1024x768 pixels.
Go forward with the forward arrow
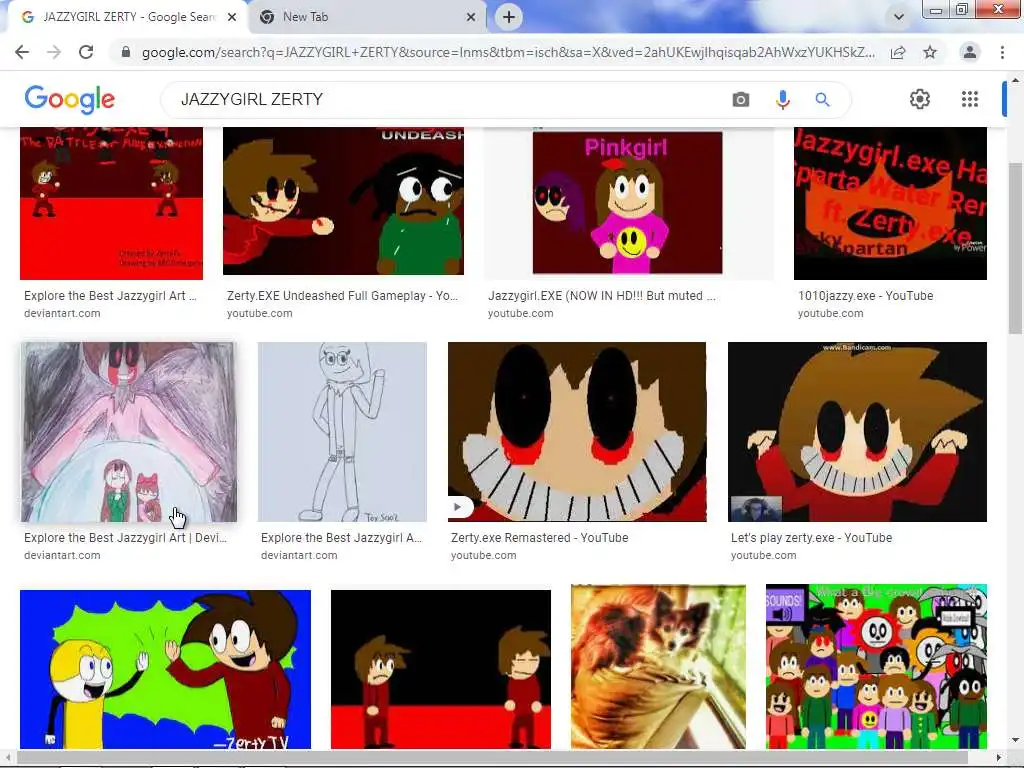coord(54,52)
